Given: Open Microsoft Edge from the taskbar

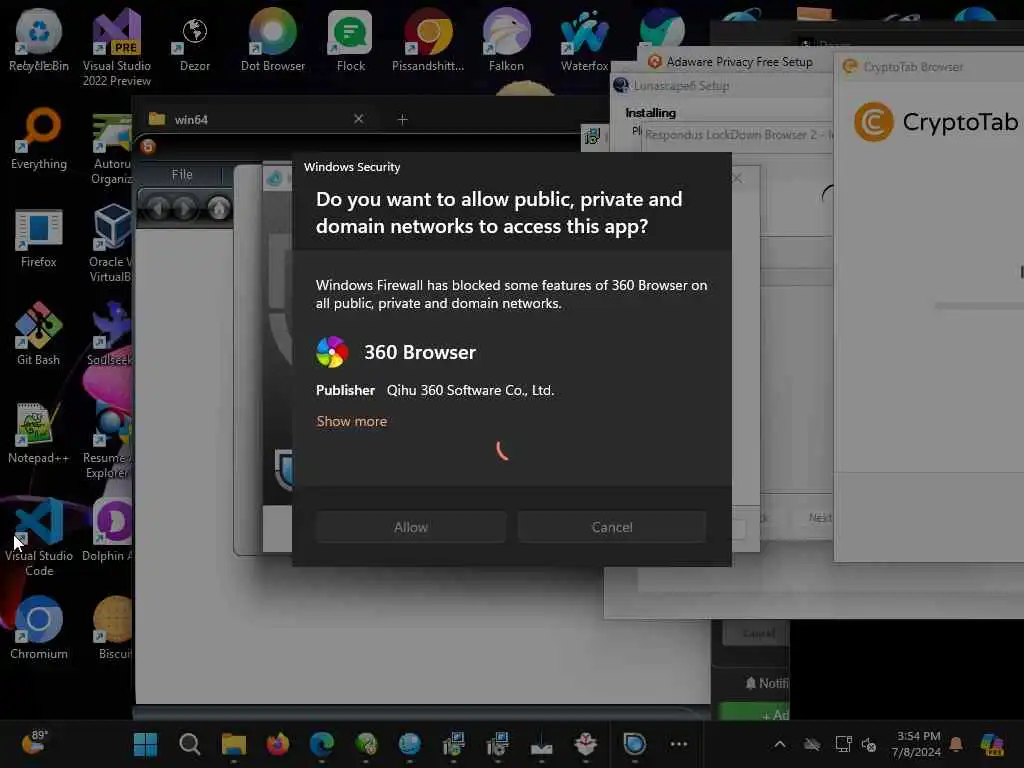Looking at the screenshot, I should click(322, 744).
